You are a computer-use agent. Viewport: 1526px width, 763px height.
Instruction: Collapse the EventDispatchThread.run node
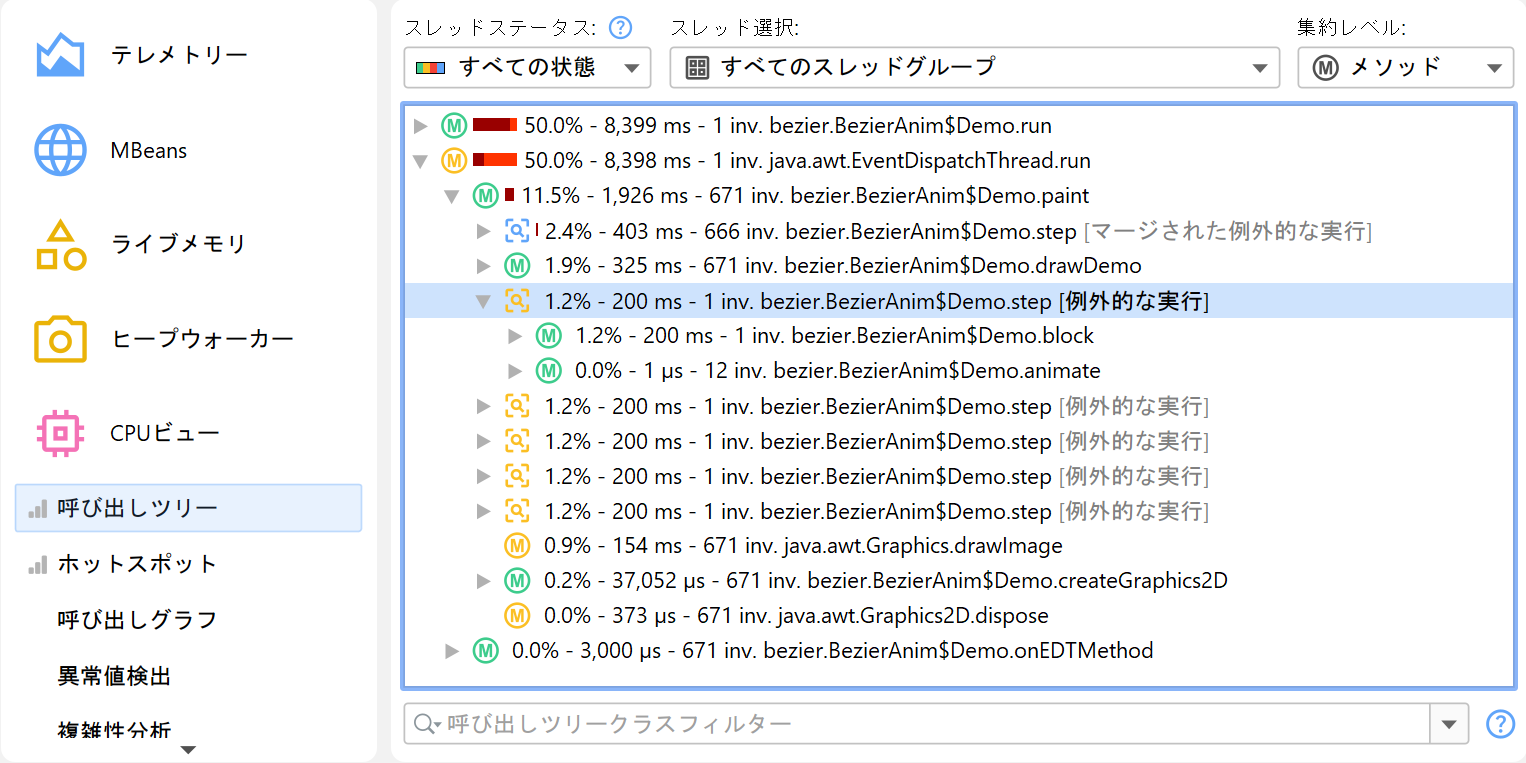tap(421, 161)
